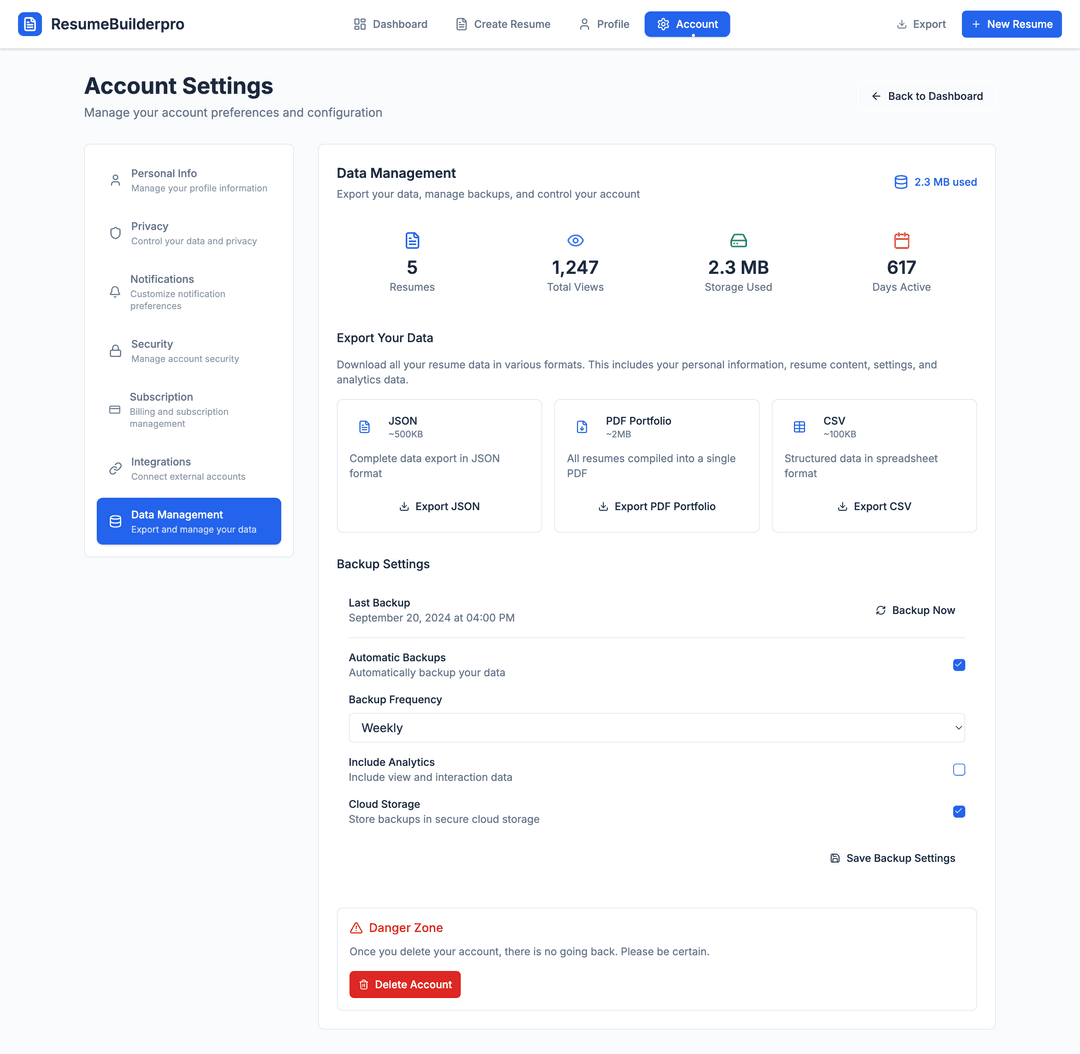The height and width of the screenshot is (1054, 1080).
Task: Click the ResumeBuilderpro logo icon
Action: pyautogui.click(x=30, y=23)
